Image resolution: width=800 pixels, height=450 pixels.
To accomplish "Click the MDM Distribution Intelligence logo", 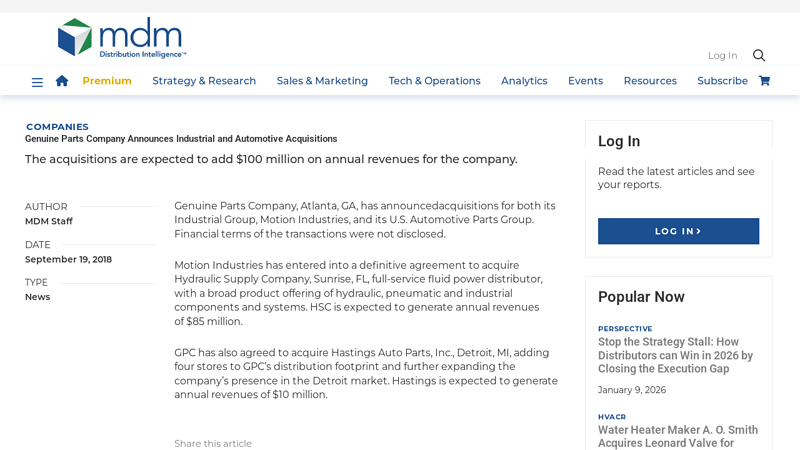I will [122, 38].
